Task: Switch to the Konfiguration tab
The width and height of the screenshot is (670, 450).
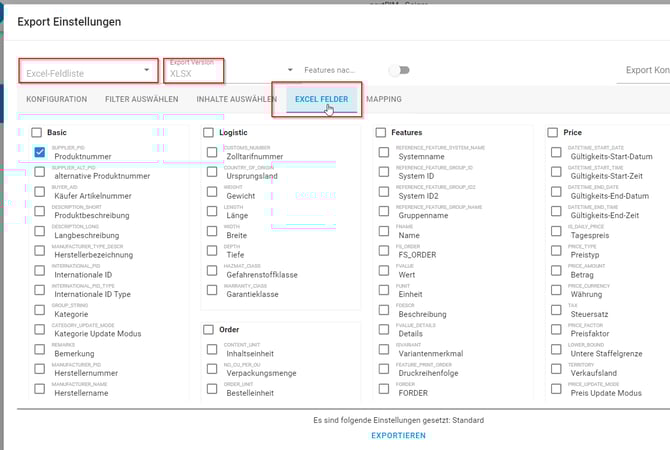Action: click(56, 100)
